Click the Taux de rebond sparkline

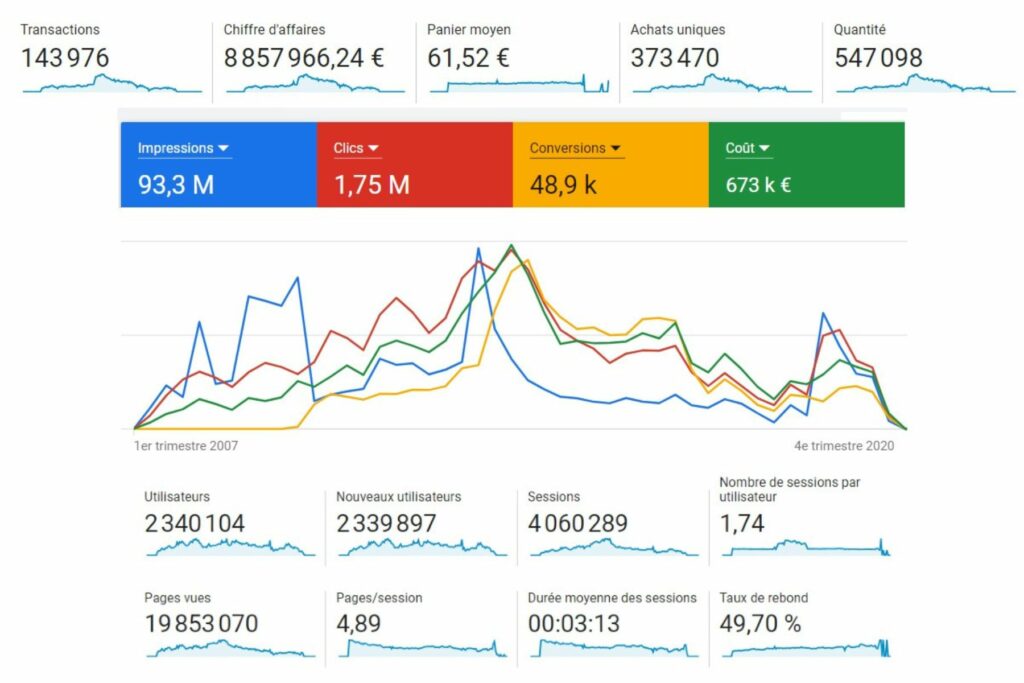tap(806, 648)
